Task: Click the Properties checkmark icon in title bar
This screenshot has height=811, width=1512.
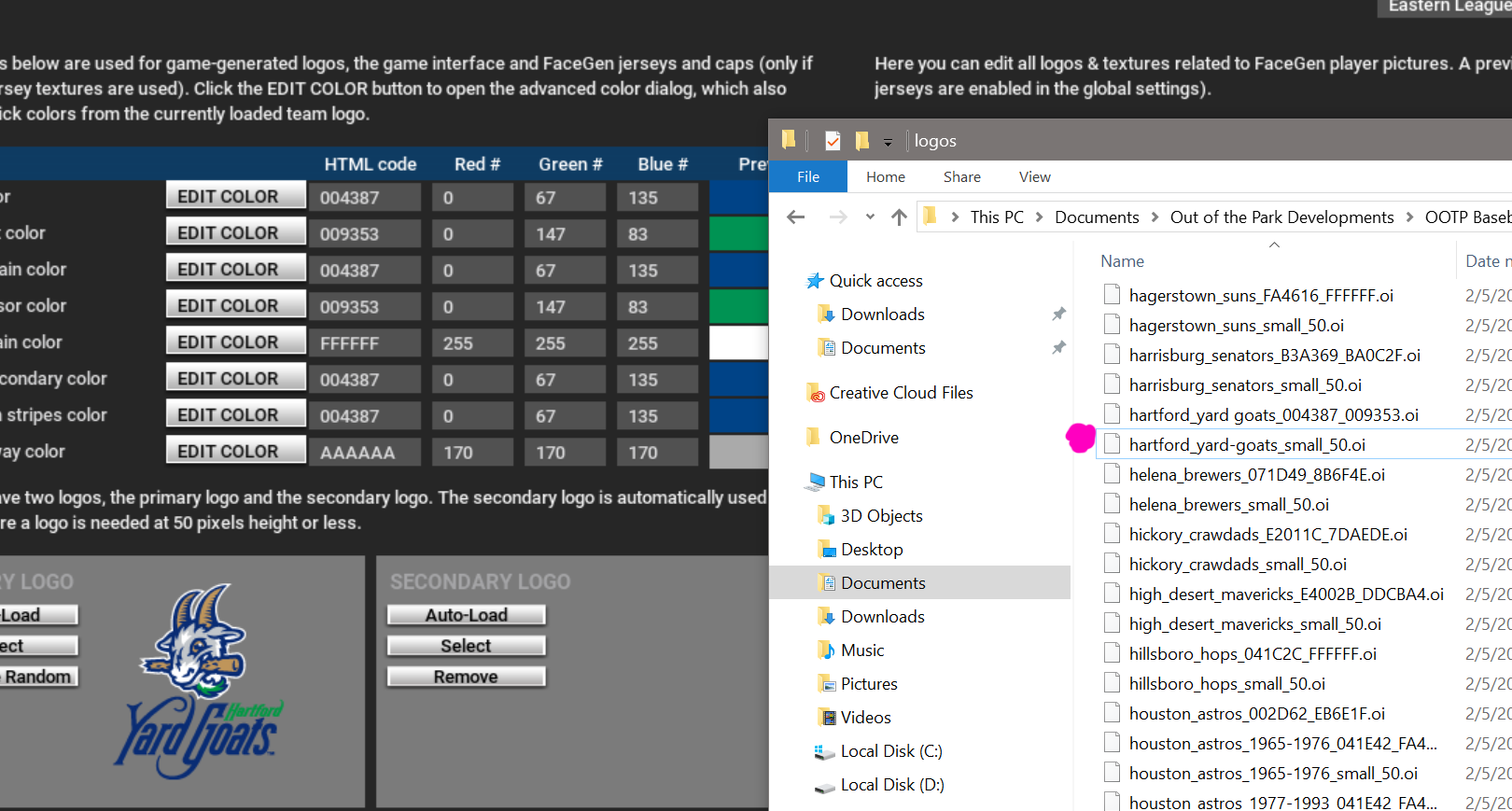Action: pos(833,141)
